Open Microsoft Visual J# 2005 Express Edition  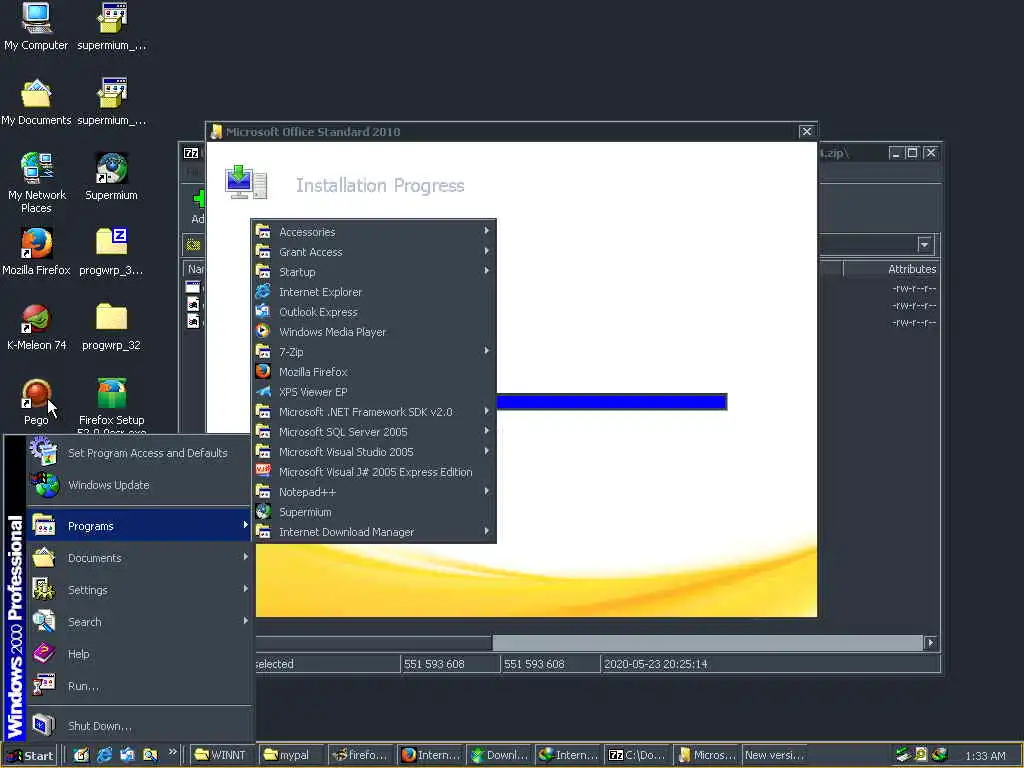pos(374,472)
